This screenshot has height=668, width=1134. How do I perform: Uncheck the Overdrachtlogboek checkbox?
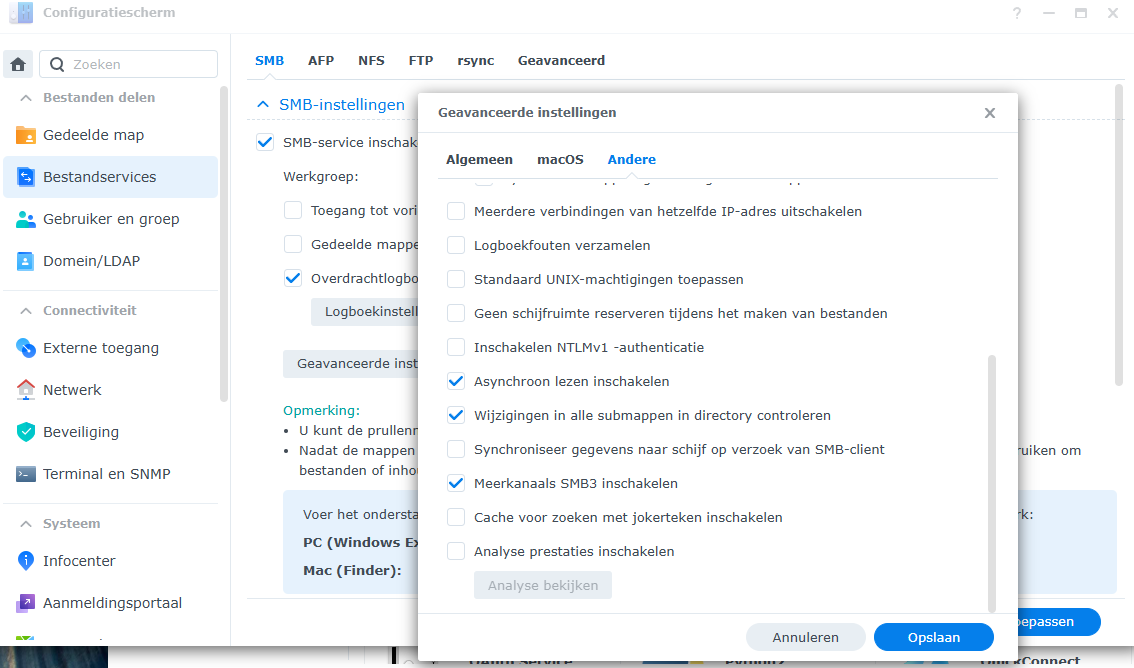point(293,278)
